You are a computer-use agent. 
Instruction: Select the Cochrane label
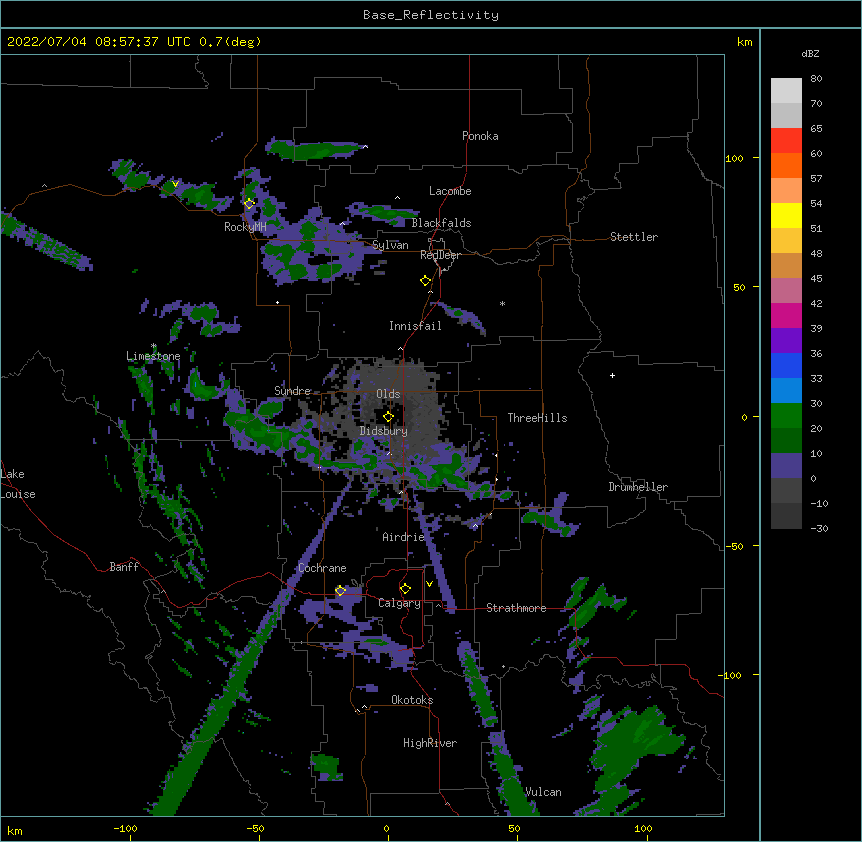(322, 568)
